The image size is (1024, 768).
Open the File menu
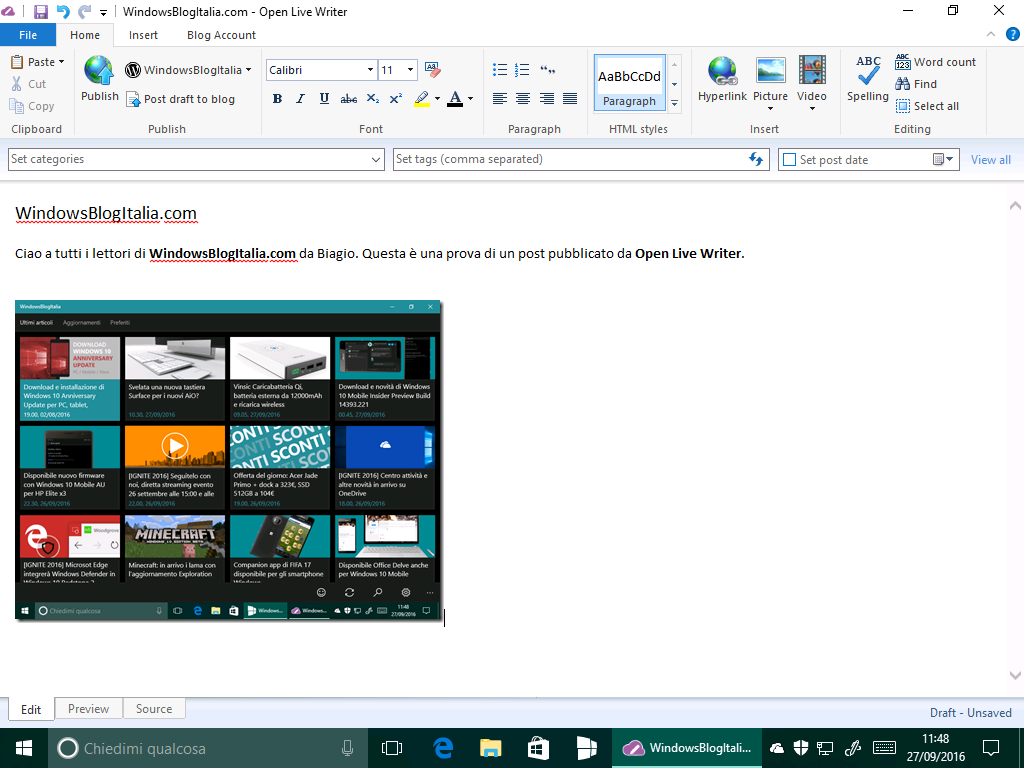(28, 35)
